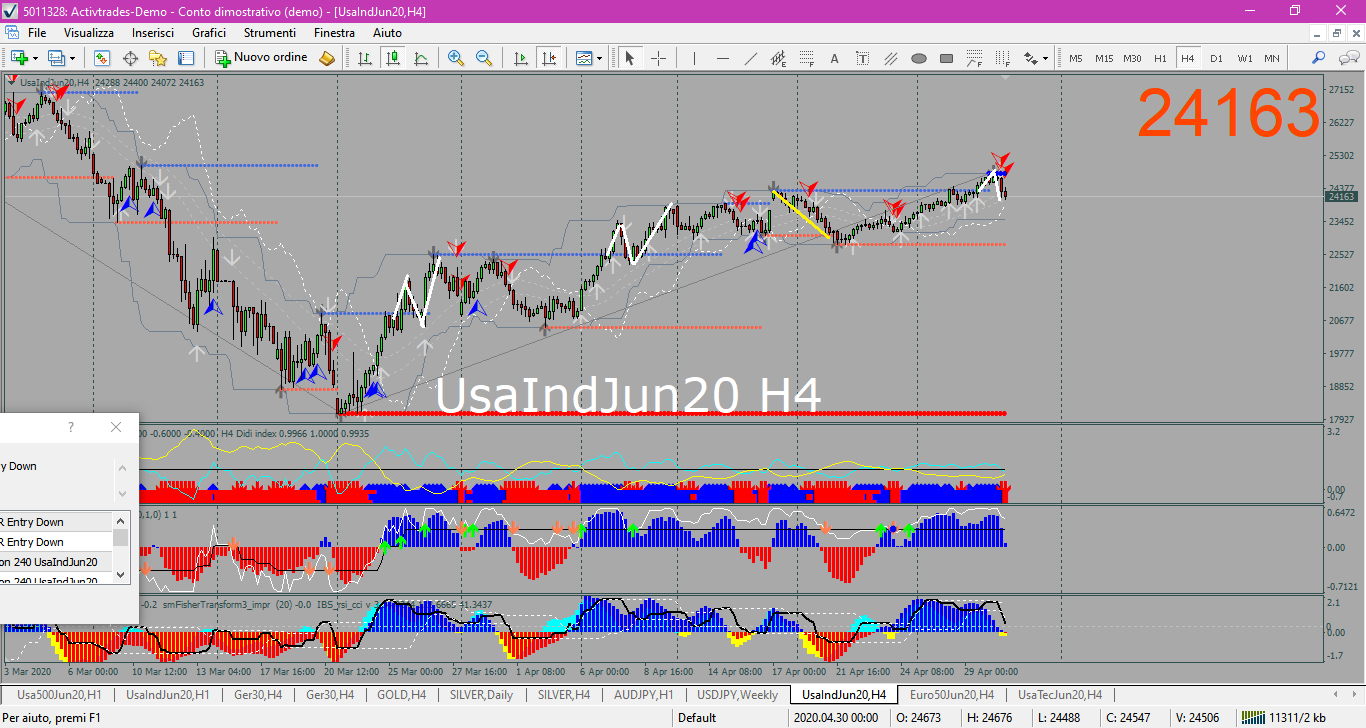Image resolution: width=1366 pixels, height=728 pixels.
Task: Open the Inserisci menu
Action: click(x=153, y=33)
